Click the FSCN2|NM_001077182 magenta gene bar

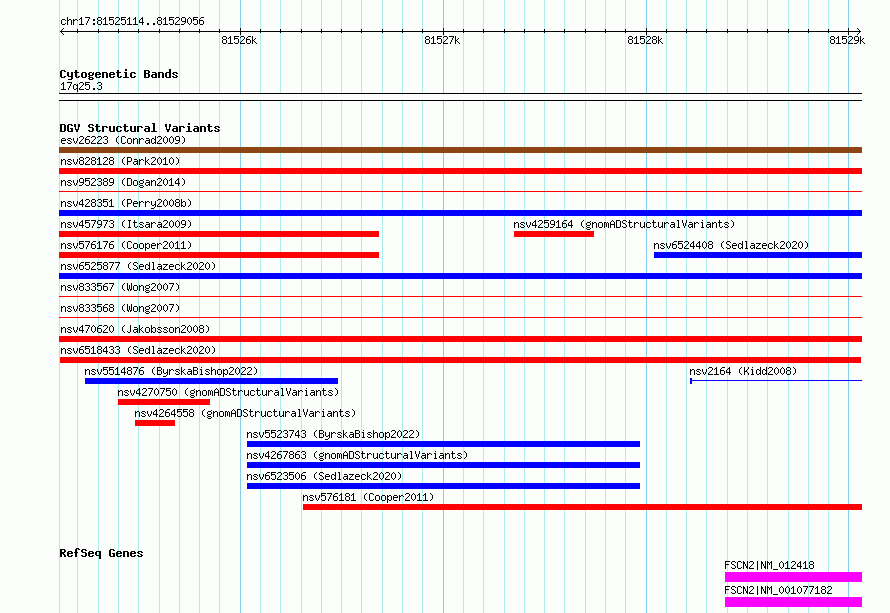[x=794, y=602]
